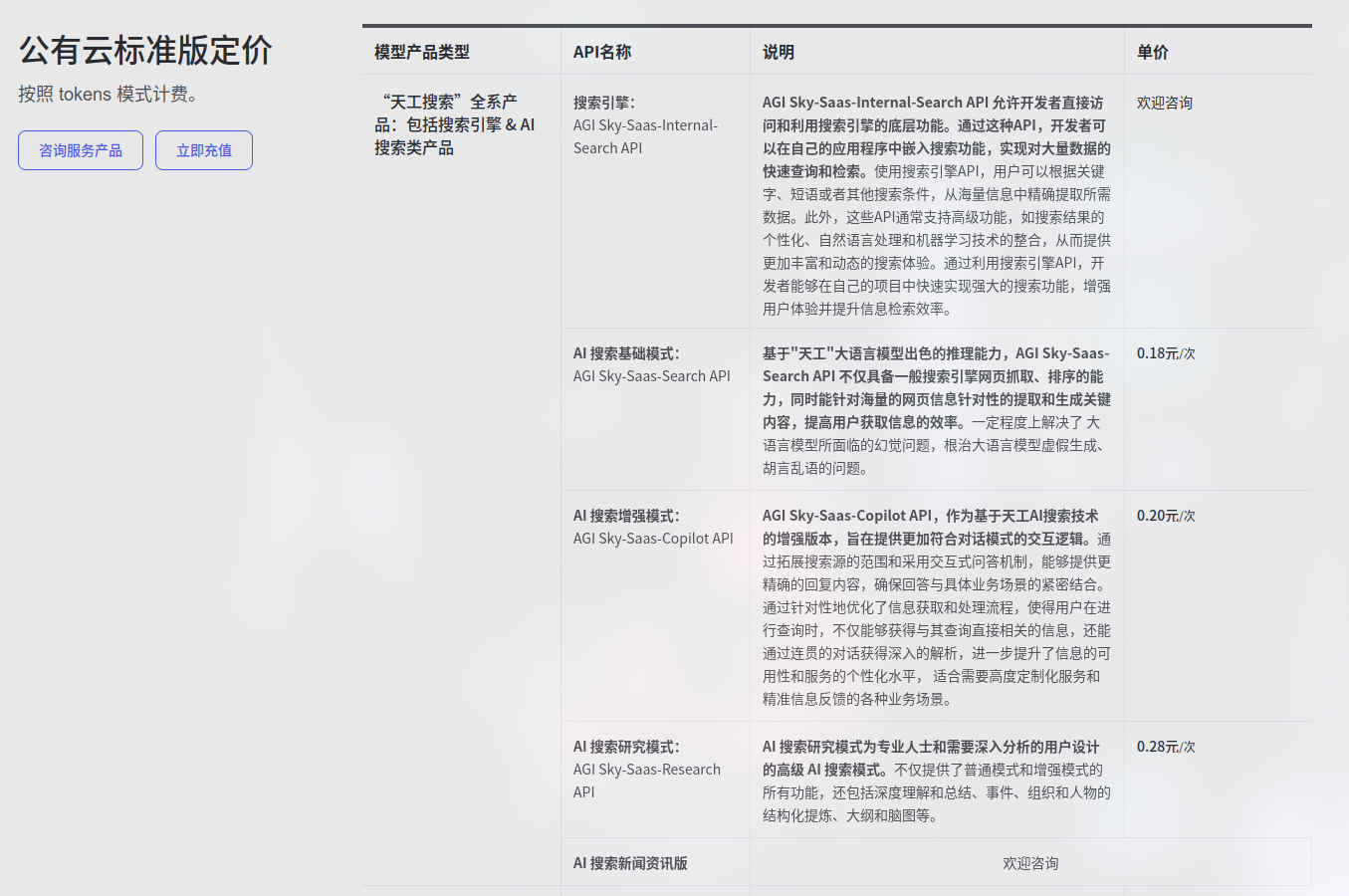The width and height of the screenshot is (1349, 896).
Task: Click the AI 搜索研究模式 description text
Action: pyautogui.click(x=936, y=781)
